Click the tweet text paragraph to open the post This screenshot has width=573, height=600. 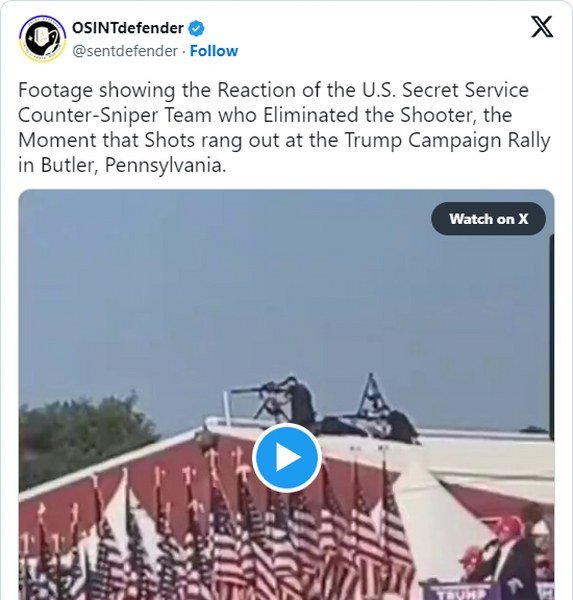[284, 127]
